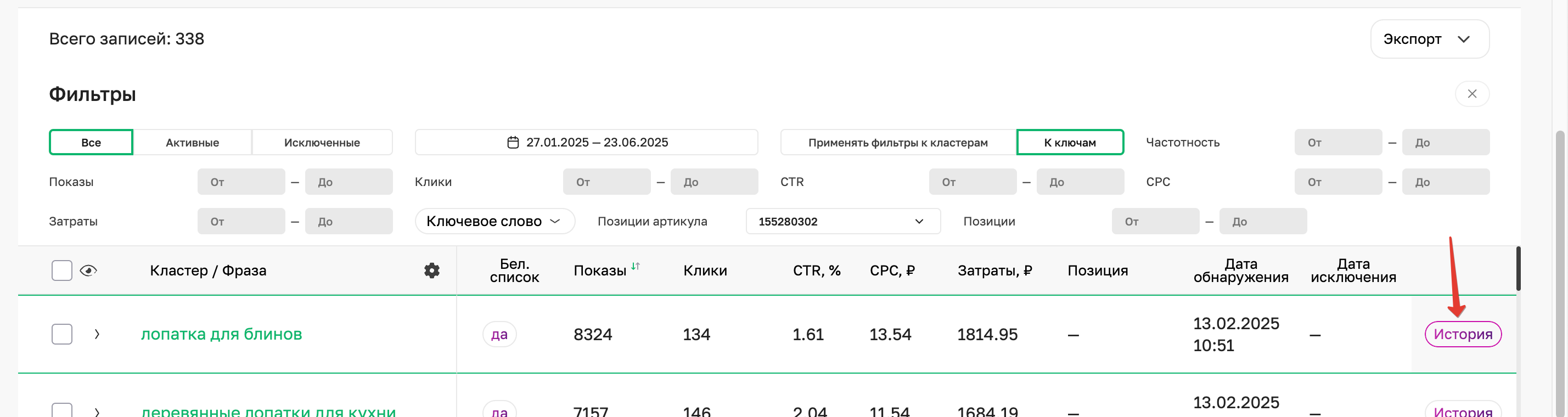
Task: Click the calendar icon in date range
Action: pos(513,143)
